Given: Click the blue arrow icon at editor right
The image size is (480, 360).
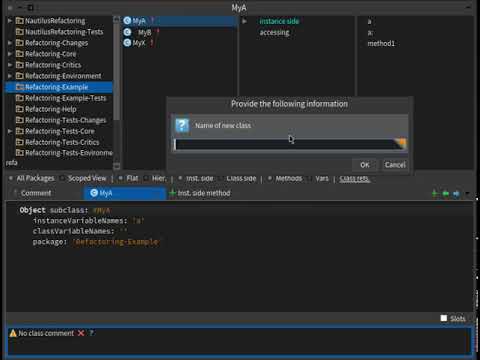Looking at the screenshot, I should [456, 193].
